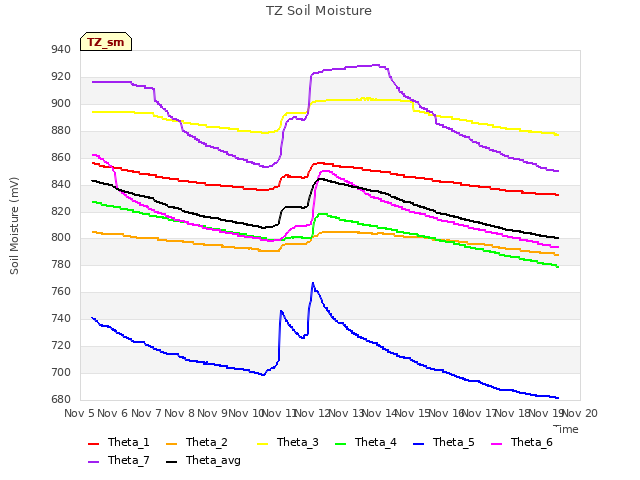Click the blue Theta_5 legend swatch
640x480 pixels.
[x=418, y=444]
